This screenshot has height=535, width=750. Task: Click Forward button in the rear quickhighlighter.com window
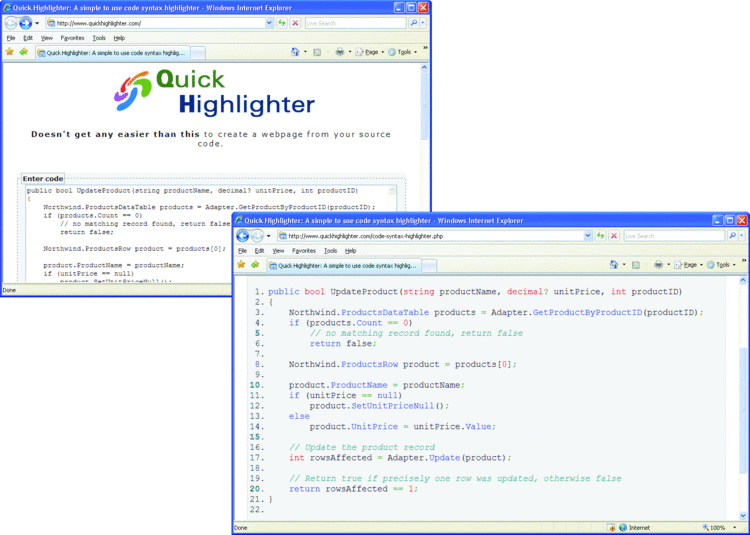(25, 23)
